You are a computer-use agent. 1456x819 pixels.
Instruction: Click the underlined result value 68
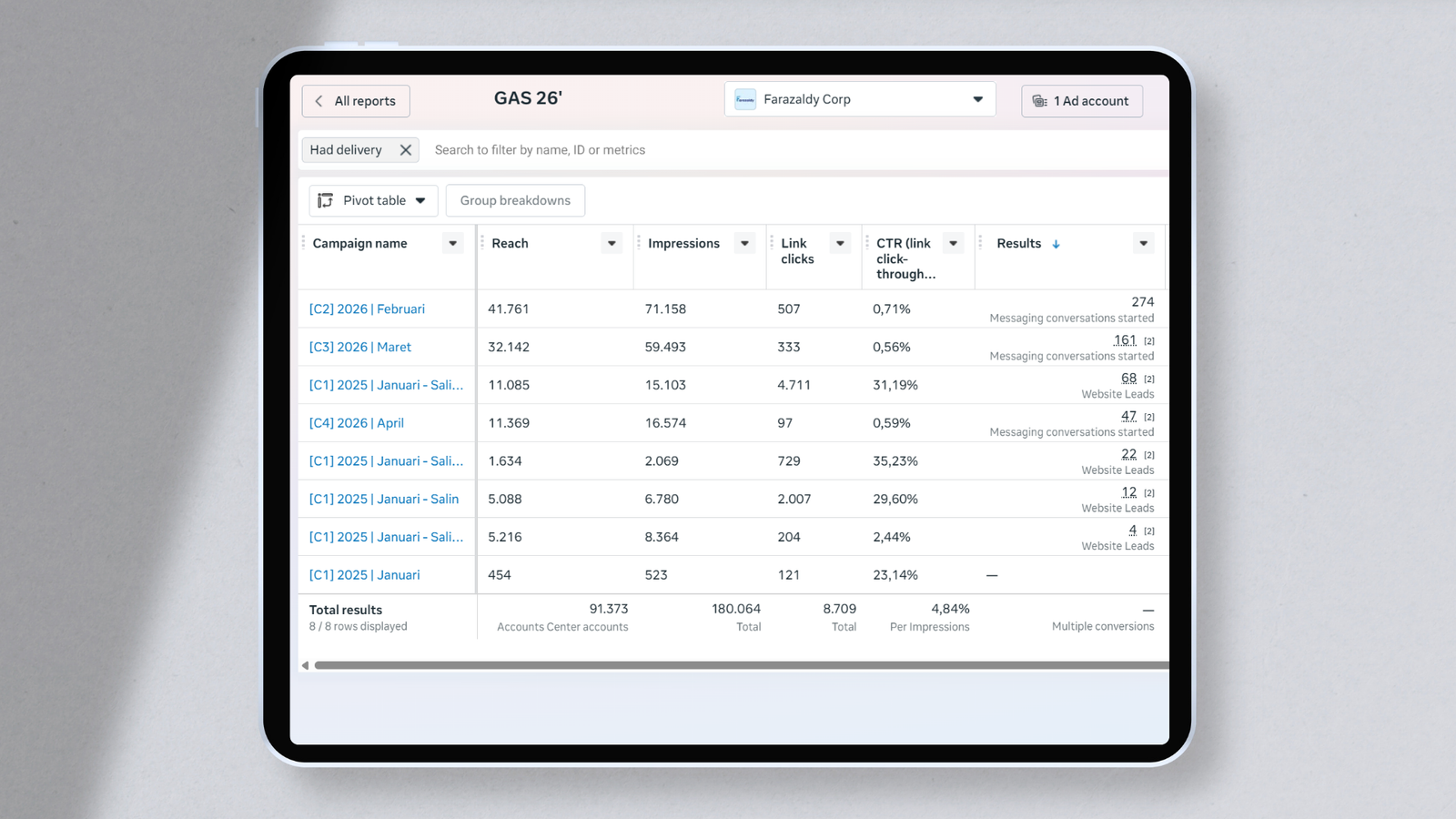pyautogui.click(x=1129, y=379)
